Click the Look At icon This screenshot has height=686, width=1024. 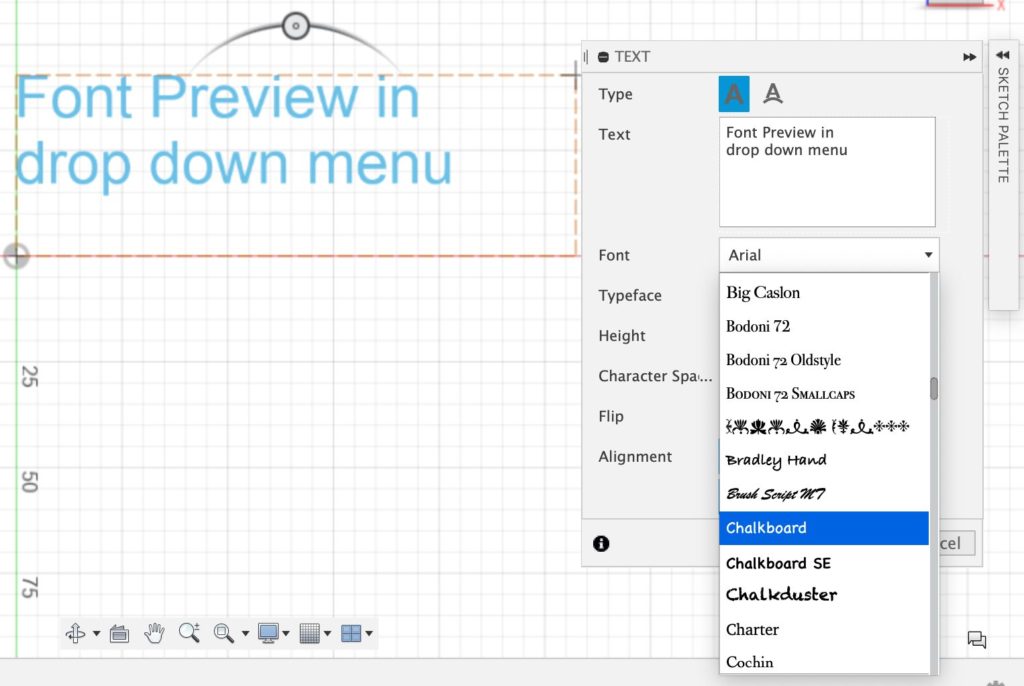(x=119, y=633)
